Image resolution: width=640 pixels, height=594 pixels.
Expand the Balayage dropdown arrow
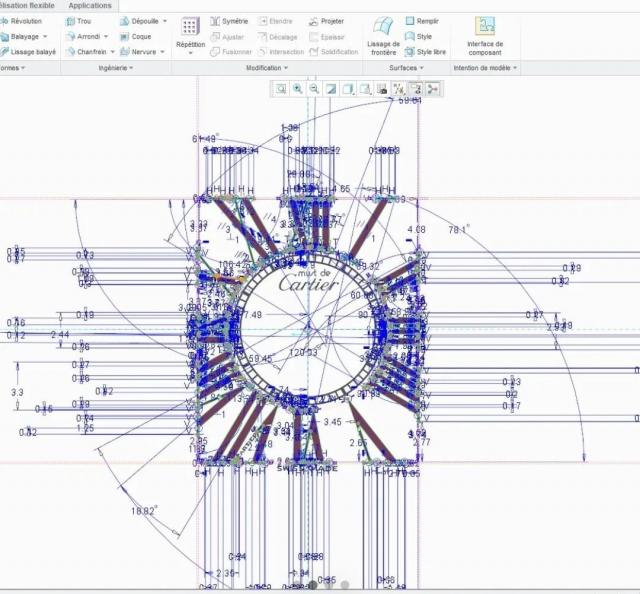tap(45, 37)
